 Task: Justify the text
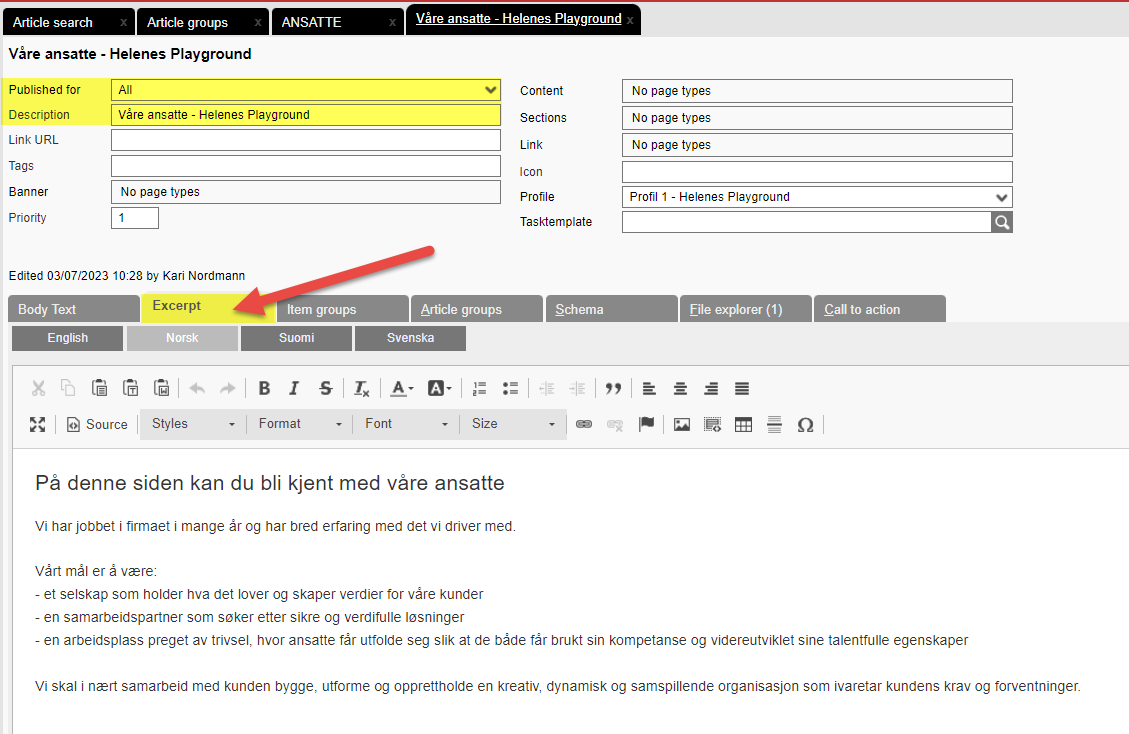click(x=742, y=388)
